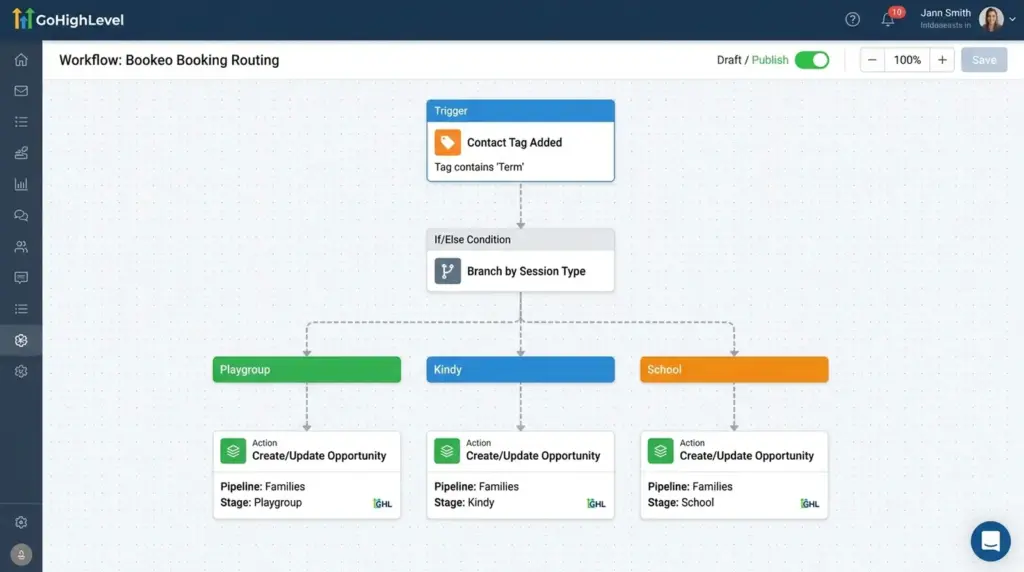Click the branch icon in If/Else node
The width and height of the screenshot is (1024, 572).
(x=447, y=271)
